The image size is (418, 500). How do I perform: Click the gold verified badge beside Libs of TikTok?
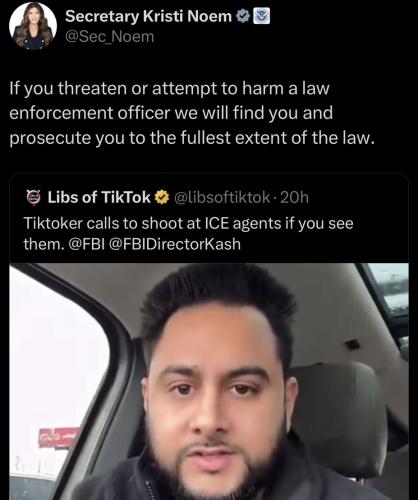pyautogui.click(x=162, y=198)
